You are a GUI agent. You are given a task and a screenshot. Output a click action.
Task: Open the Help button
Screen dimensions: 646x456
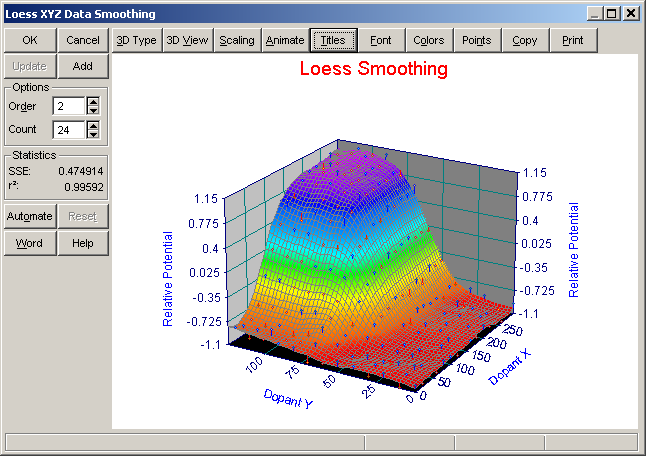coord(83,243)
